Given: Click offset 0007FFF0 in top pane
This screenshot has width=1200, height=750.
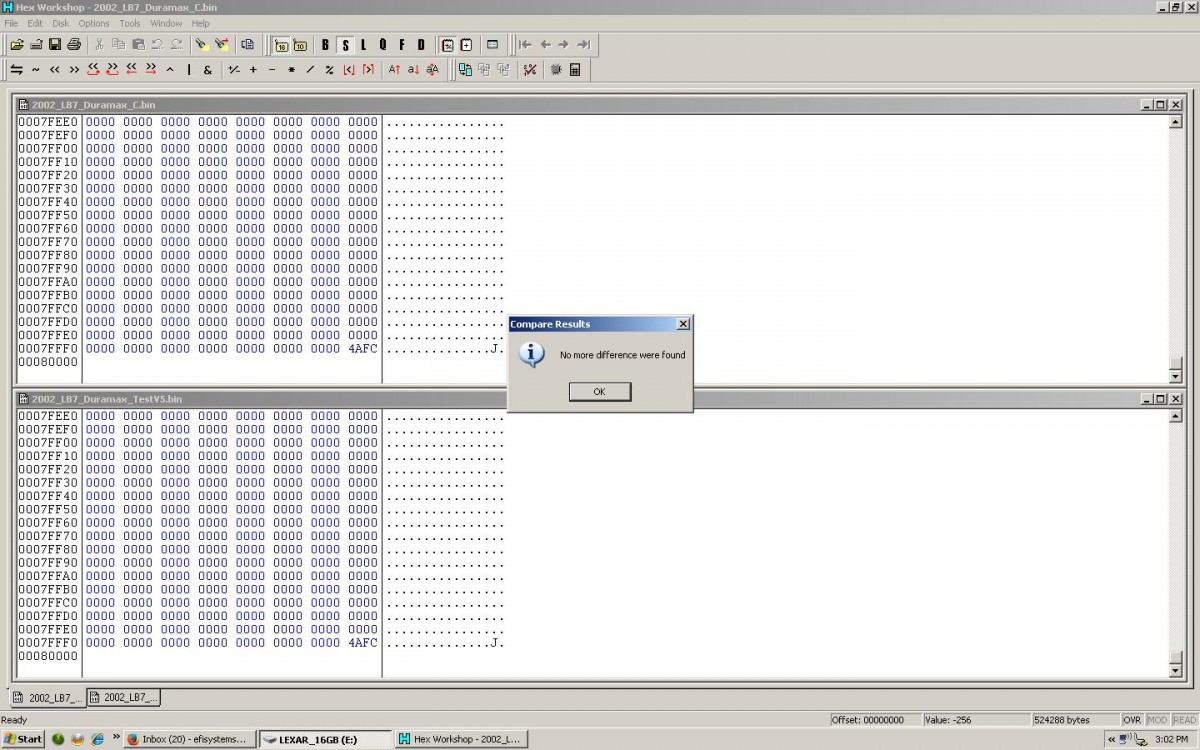Looking at the screenshot, I should [48, 349].
